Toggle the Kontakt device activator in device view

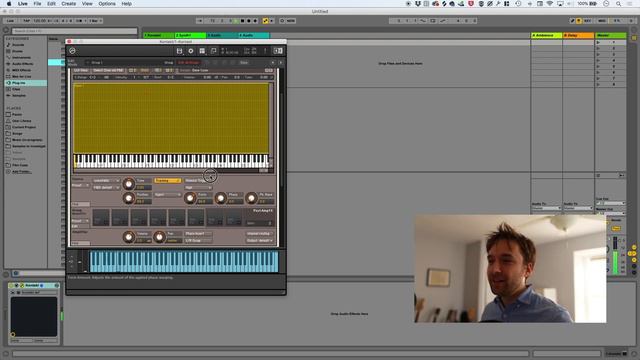coord(12,285)
